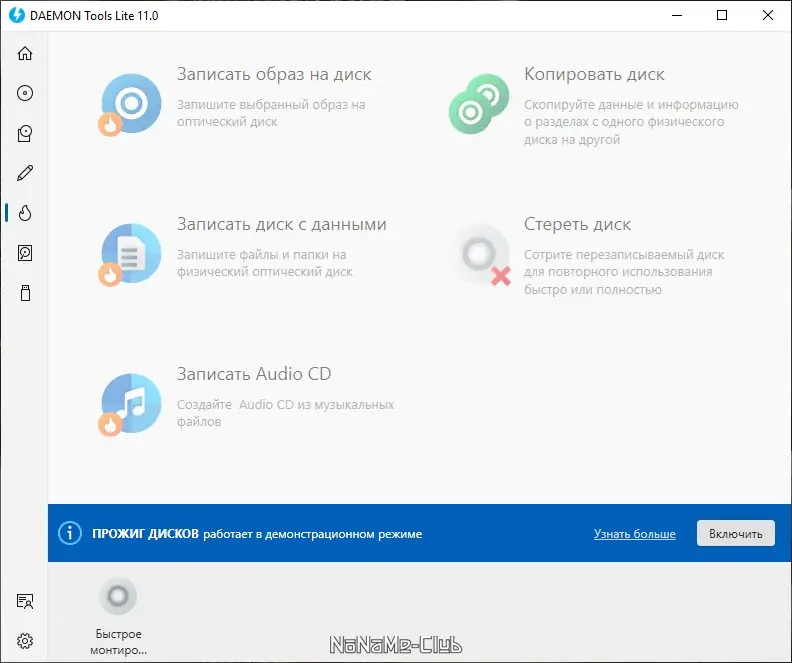Open the Image Editor pencil icon
Screen dimensions: 792x663
pos(25,173)
